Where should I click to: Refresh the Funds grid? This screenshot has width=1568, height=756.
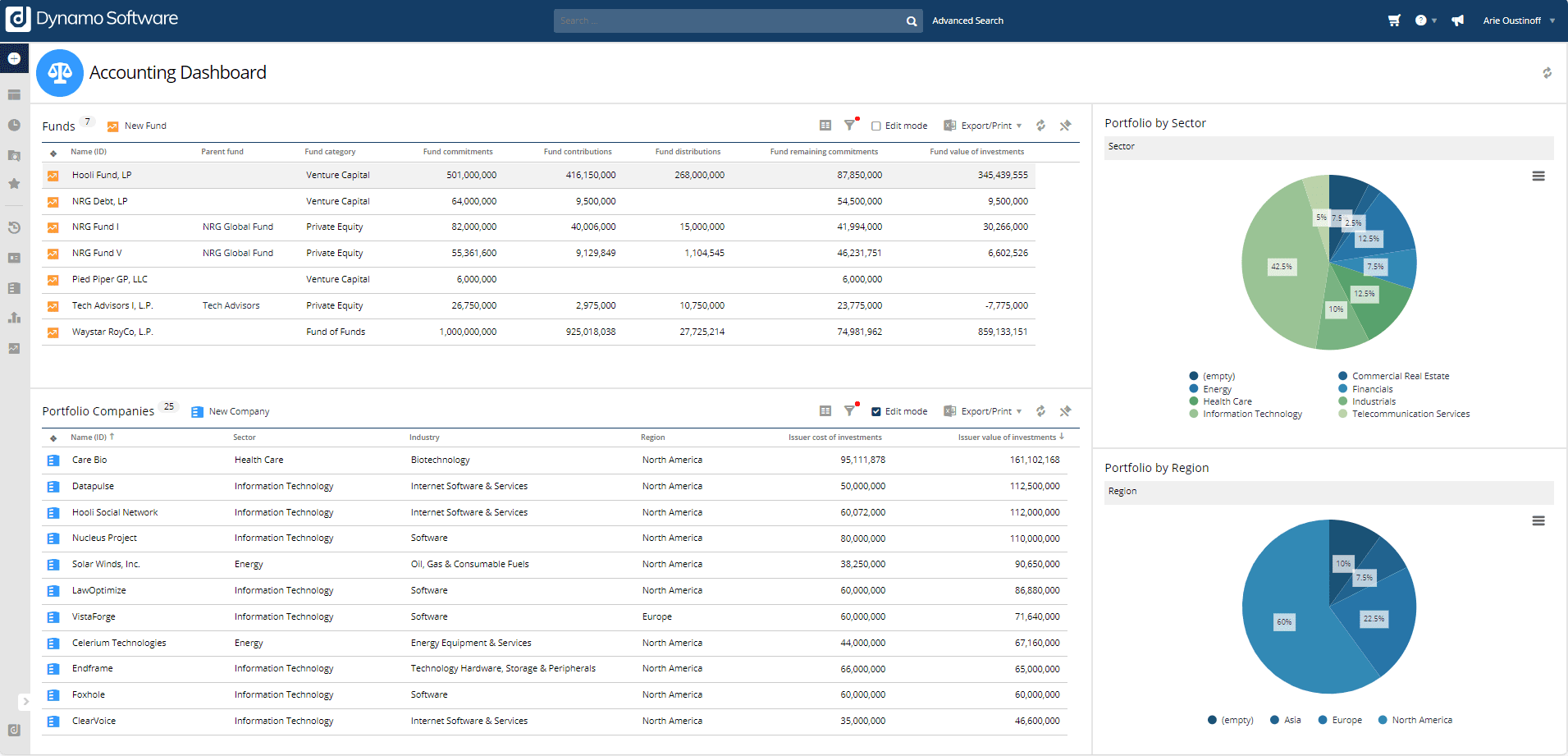tap(1040, 126)
